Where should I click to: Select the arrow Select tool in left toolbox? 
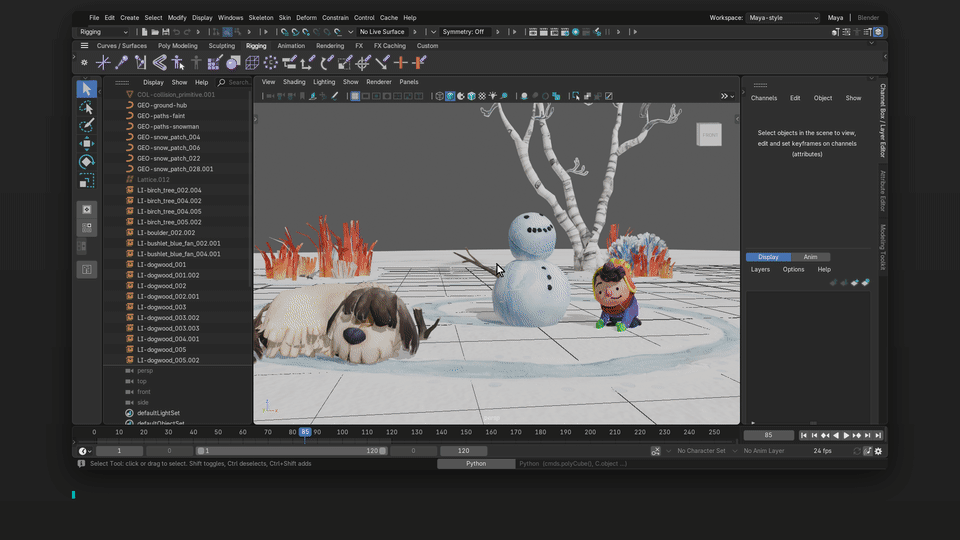pyautogui.click(x=86, y=89)
